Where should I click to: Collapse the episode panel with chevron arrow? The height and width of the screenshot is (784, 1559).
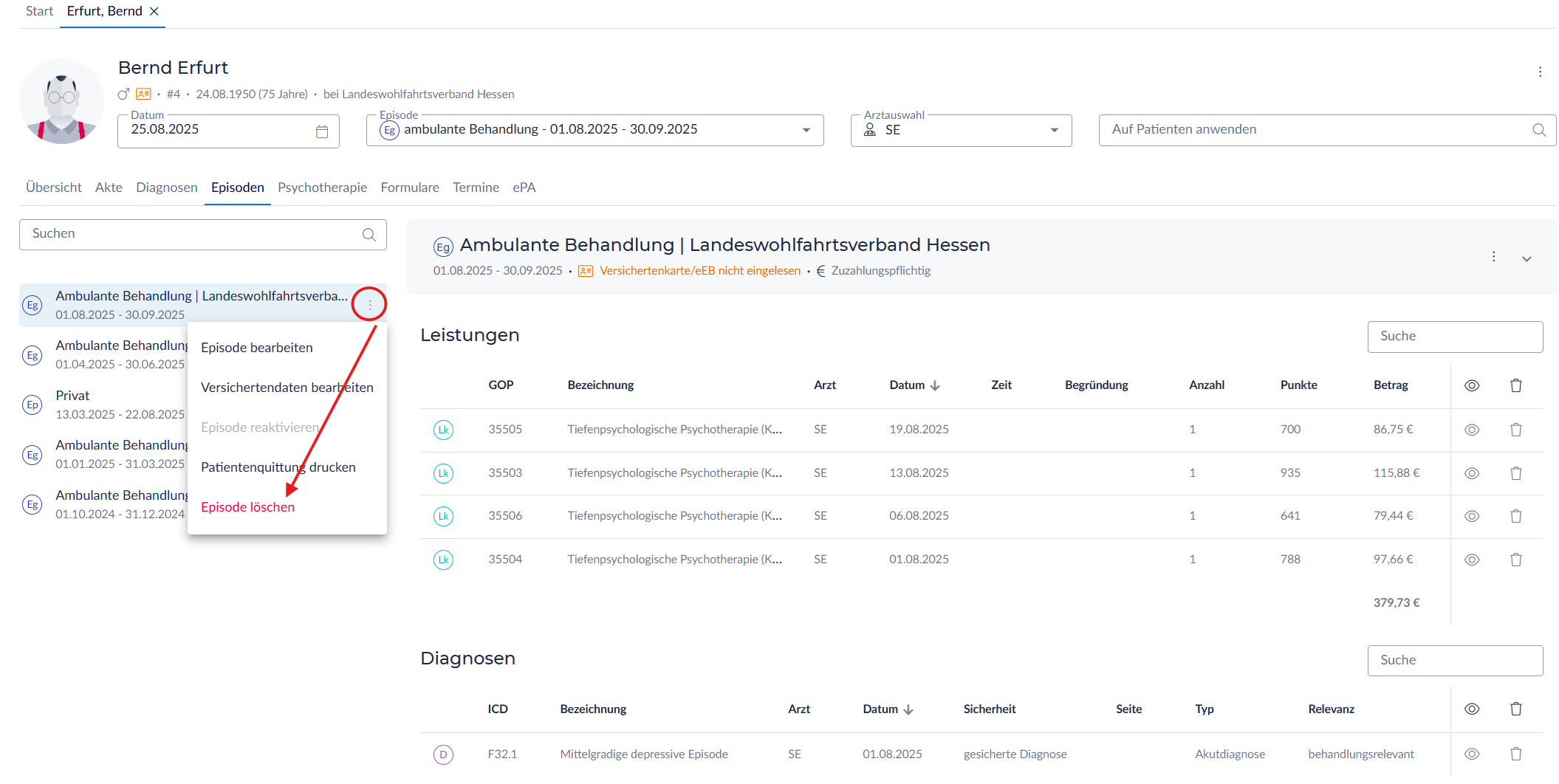coord(1526,259)
